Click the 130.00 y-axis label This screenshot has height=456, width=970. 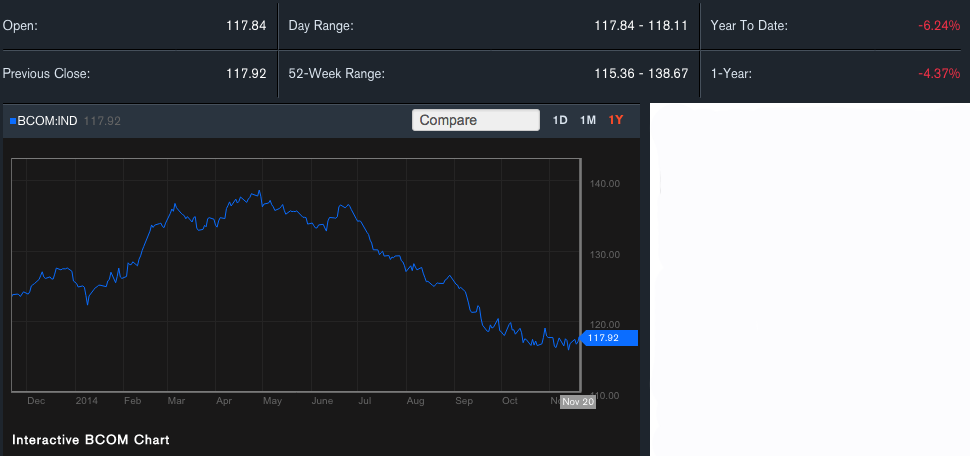click(x=606, y=254)
